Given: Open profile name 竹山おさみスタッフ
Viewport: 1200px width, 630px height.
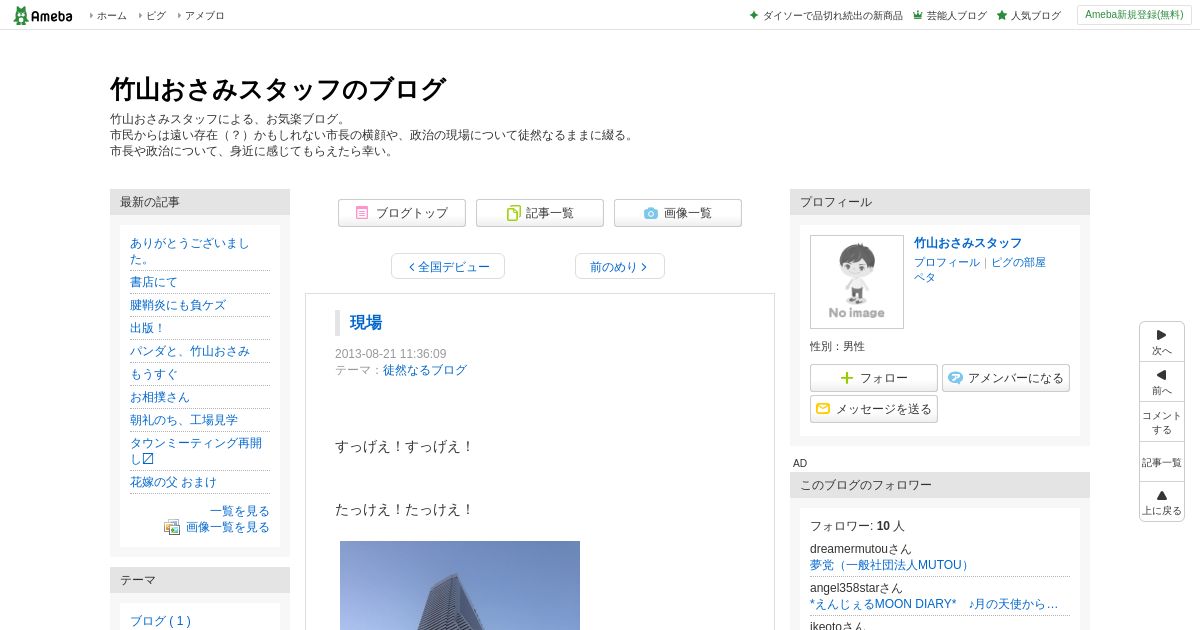Looking at the screenshot, I should tap(968, 243).
